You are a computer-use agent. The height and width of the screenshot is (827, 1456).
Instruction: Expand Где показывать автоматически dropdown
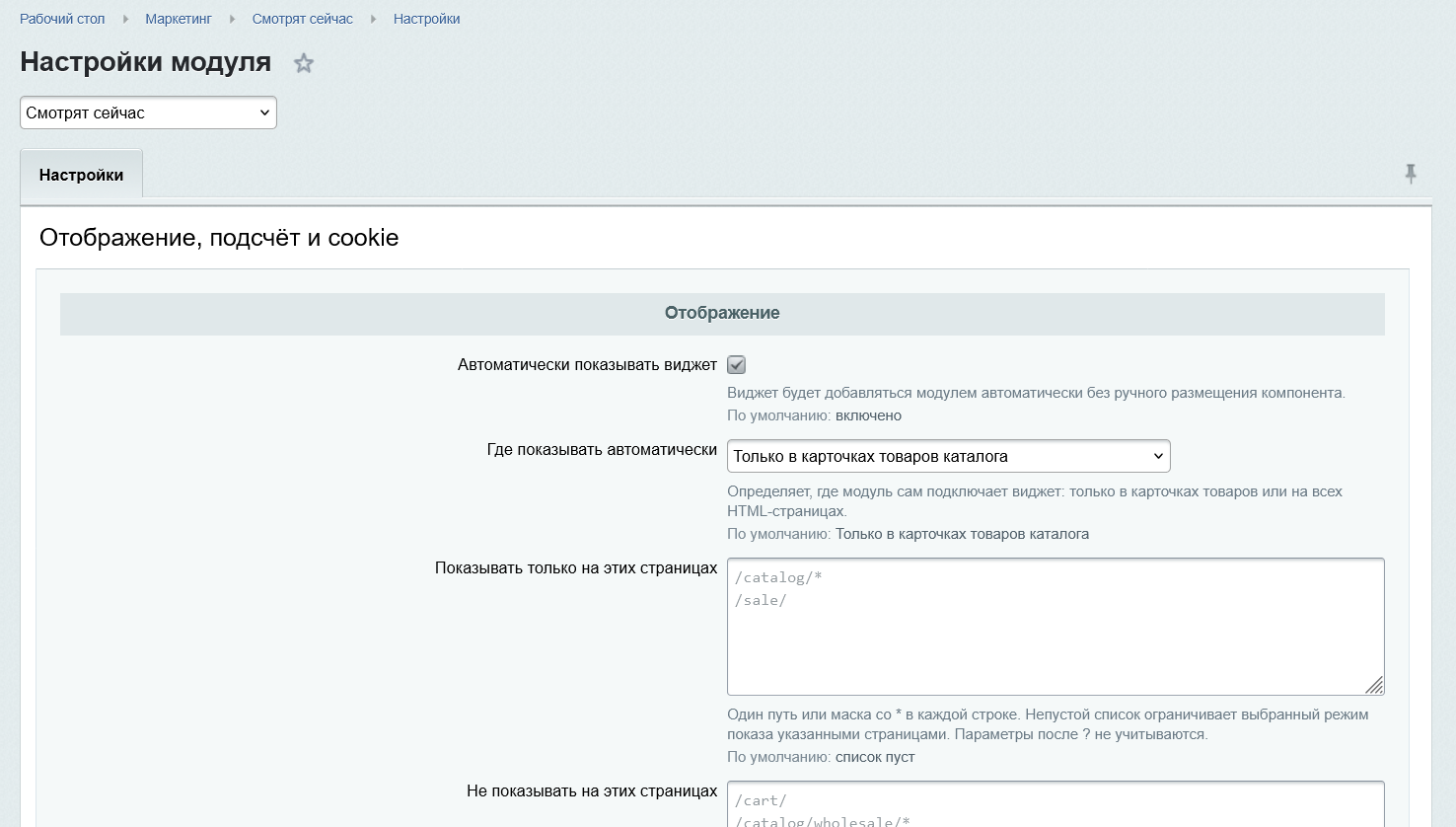(x=949, y=456)
